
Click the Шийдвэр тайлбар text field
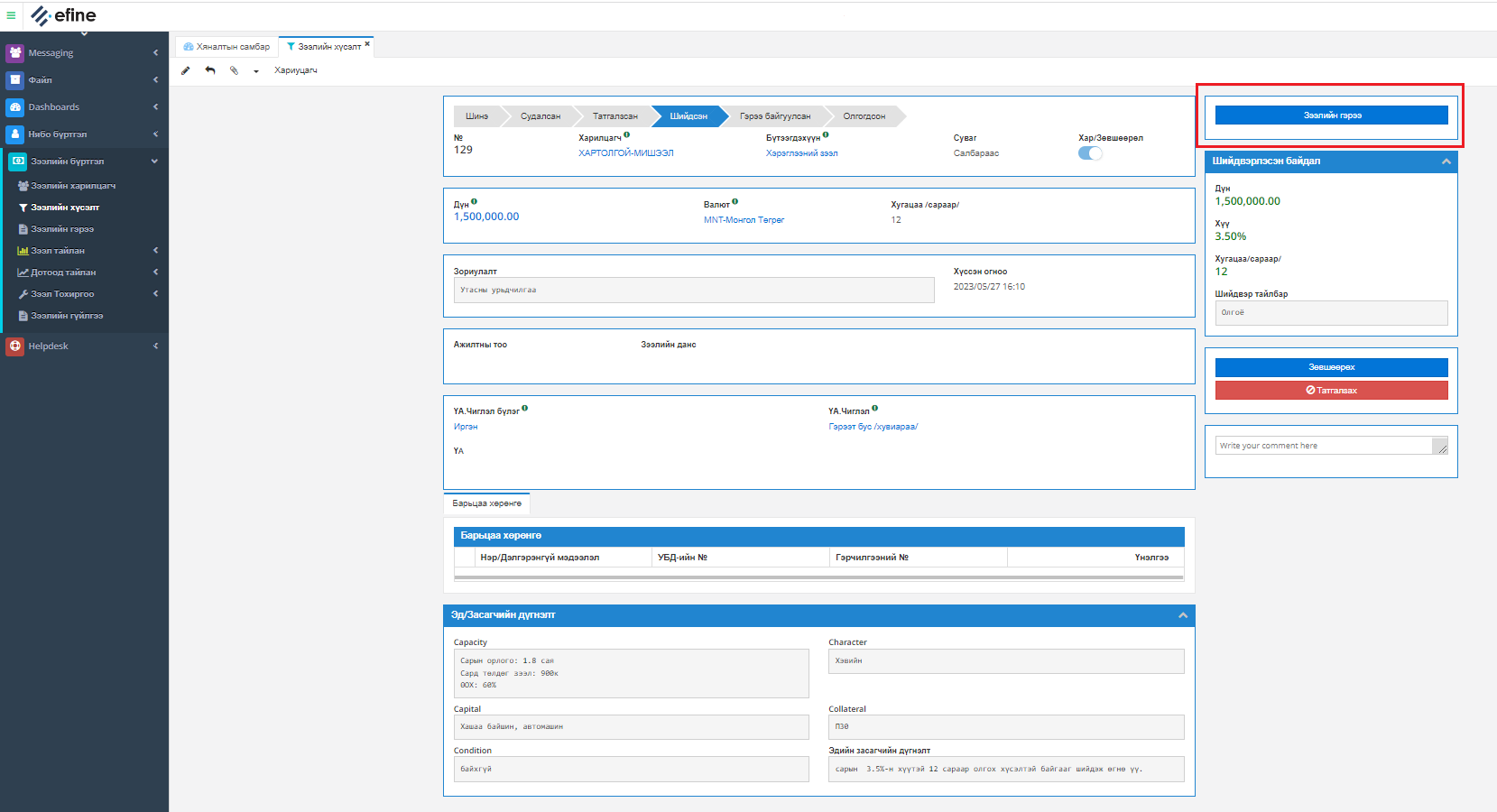pyautogui.click(x=1331, y=313)
